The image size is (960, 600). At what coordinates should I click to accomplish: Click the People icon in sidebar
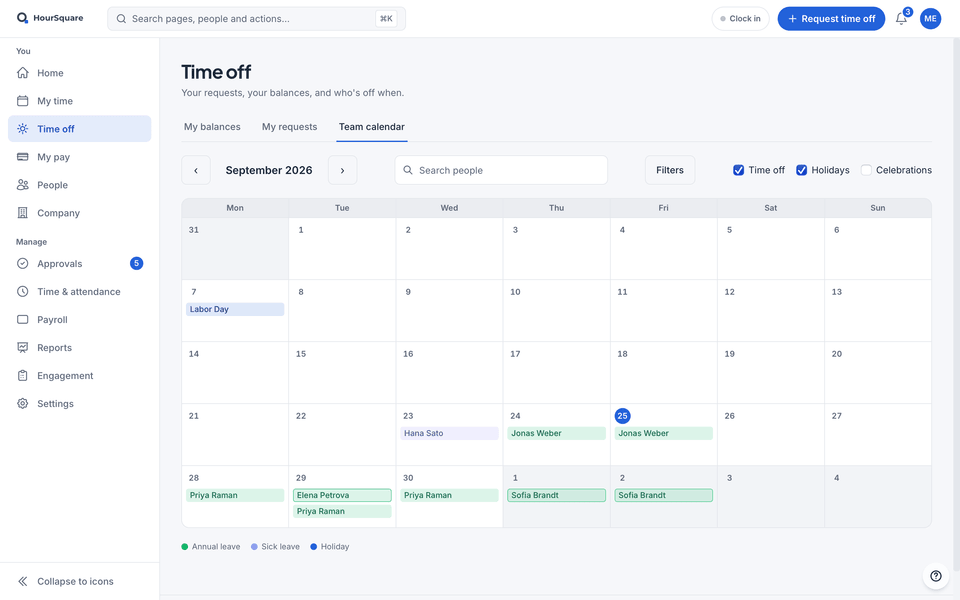pos(23,185)
